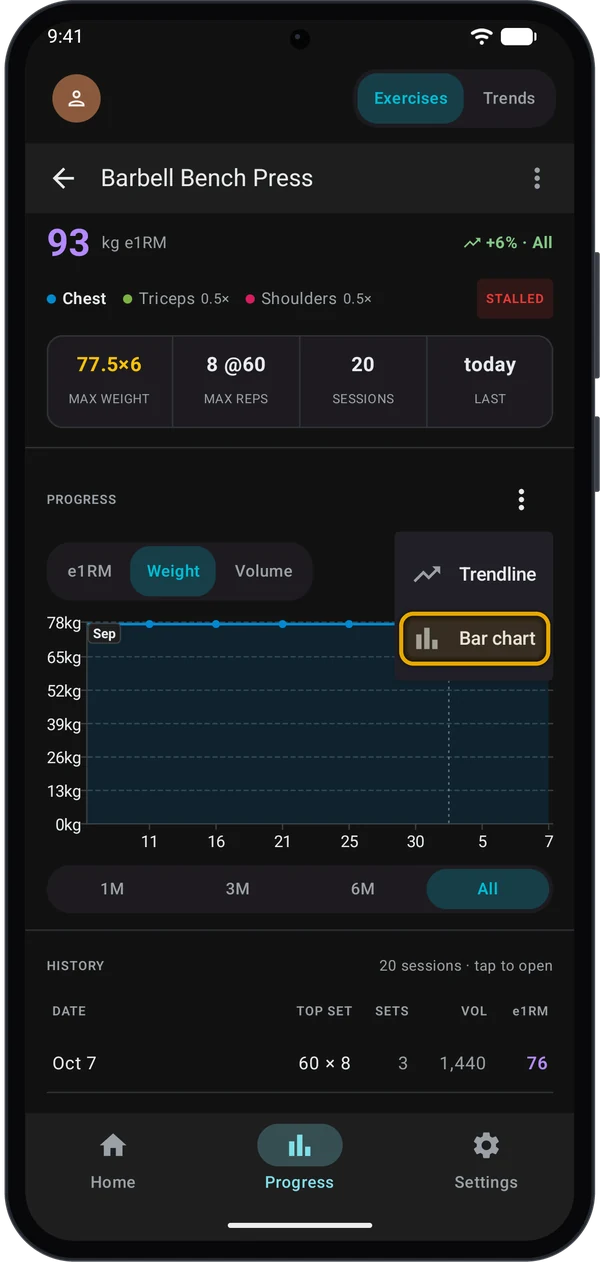The width and height of the screenshot is (600, 1262).
Task: Open the user profile avatar
Action: [x=76, y=98]
